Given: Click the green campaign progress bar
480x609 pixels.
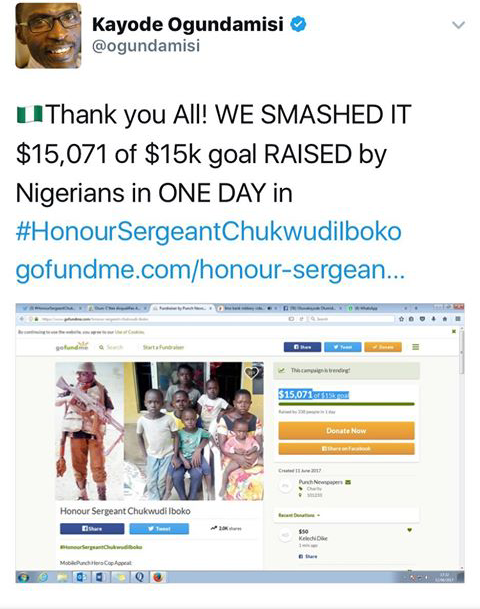Looking at the screenshot, I should (346, 404).
